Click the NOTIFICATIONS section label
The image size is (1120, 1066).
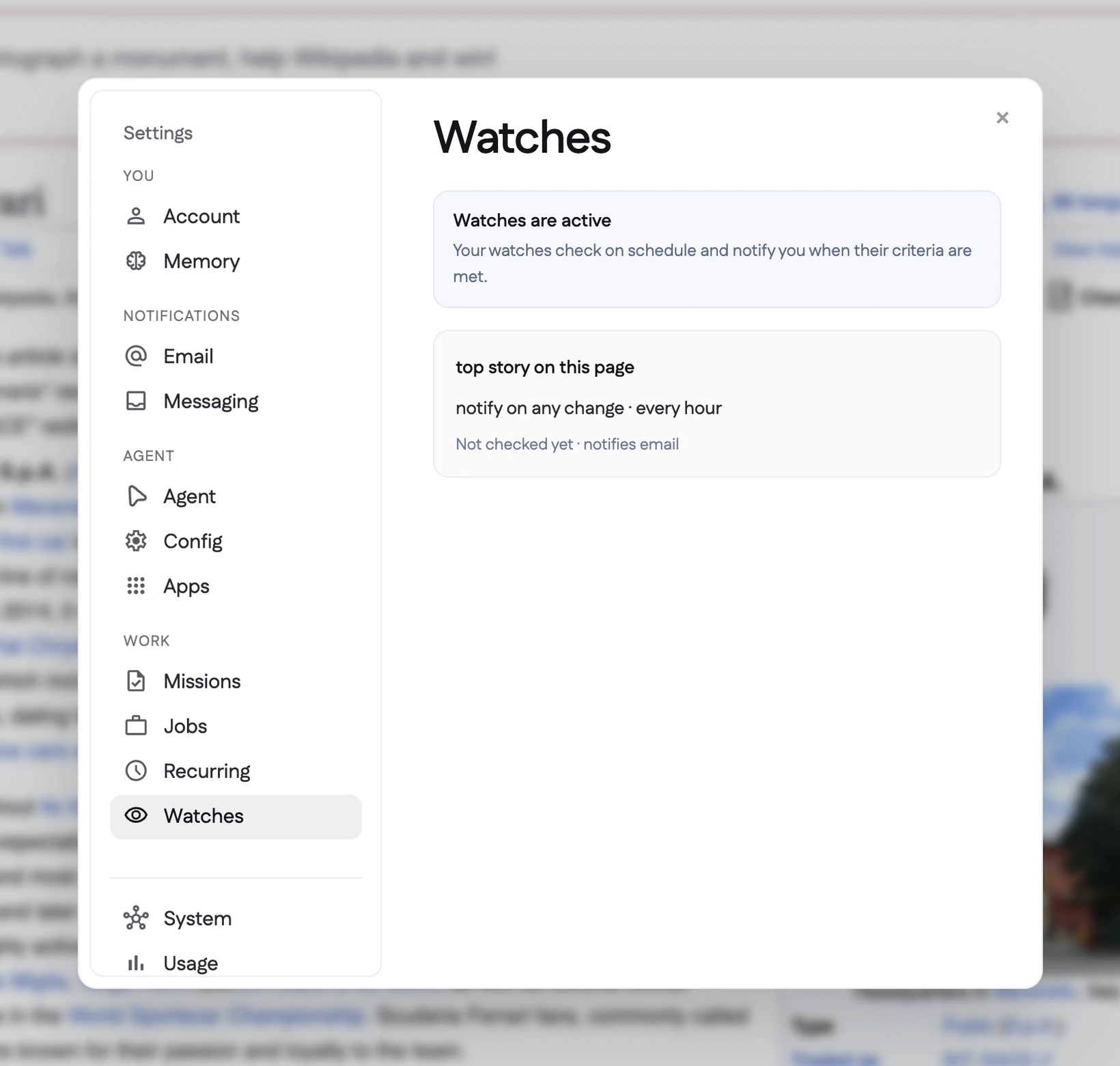click(182, 316)
